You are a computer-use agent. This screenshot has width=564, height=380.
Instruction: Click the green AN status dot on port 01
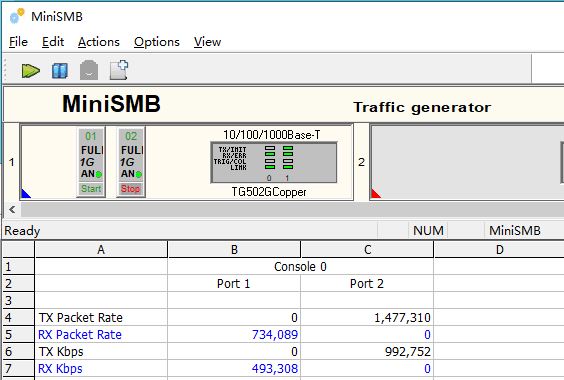coord(99,175)
